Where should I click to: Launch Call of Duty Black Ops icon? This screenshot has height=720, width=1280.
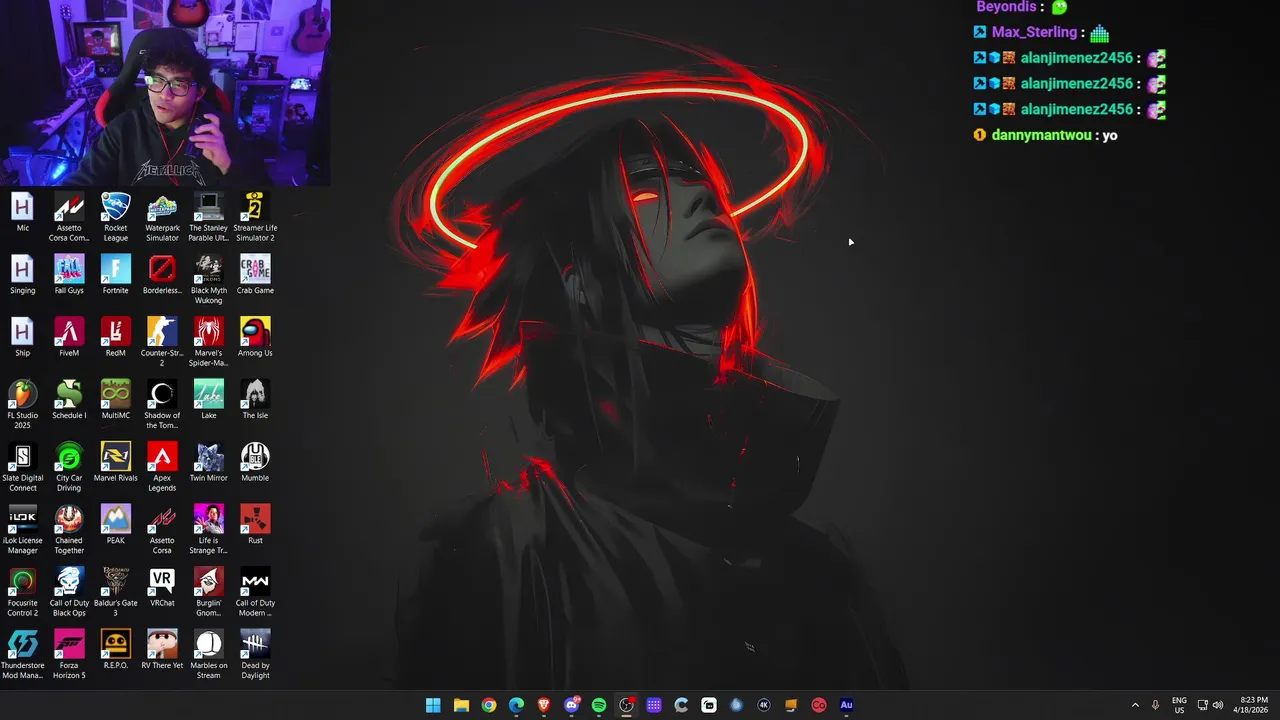[69, 593]
